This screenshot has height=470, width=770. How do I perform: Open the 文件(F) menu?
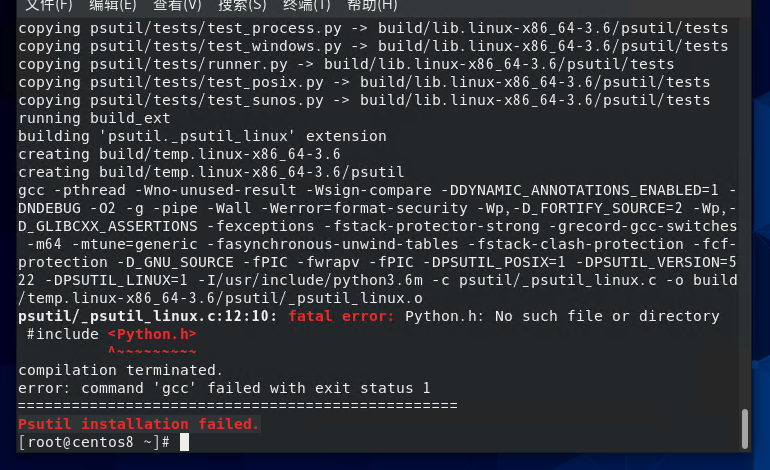47,5
